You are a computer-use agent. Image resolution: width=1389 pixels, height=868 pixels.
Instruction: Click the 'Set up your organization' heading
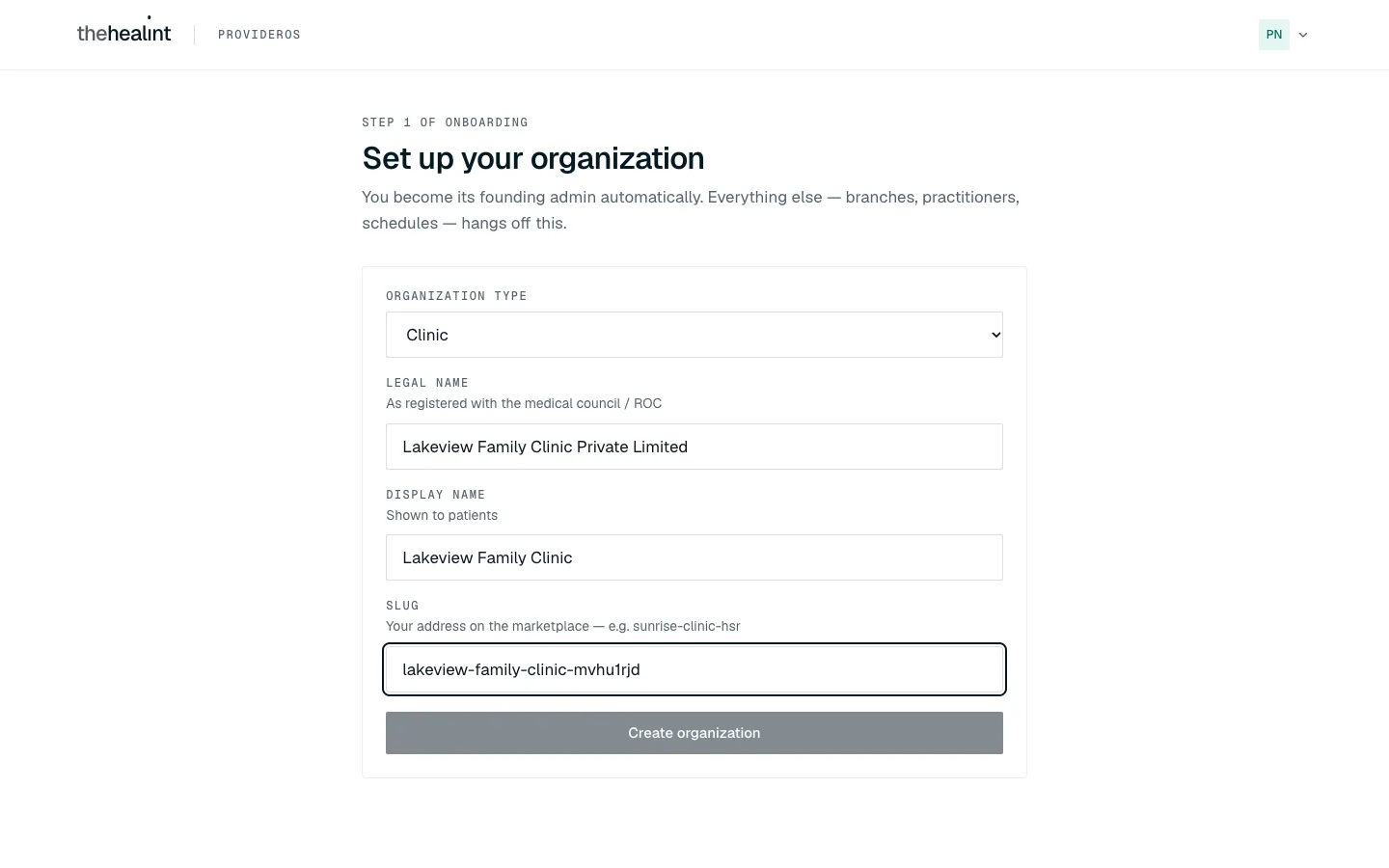pyautogui.click(x=533, y=158)
